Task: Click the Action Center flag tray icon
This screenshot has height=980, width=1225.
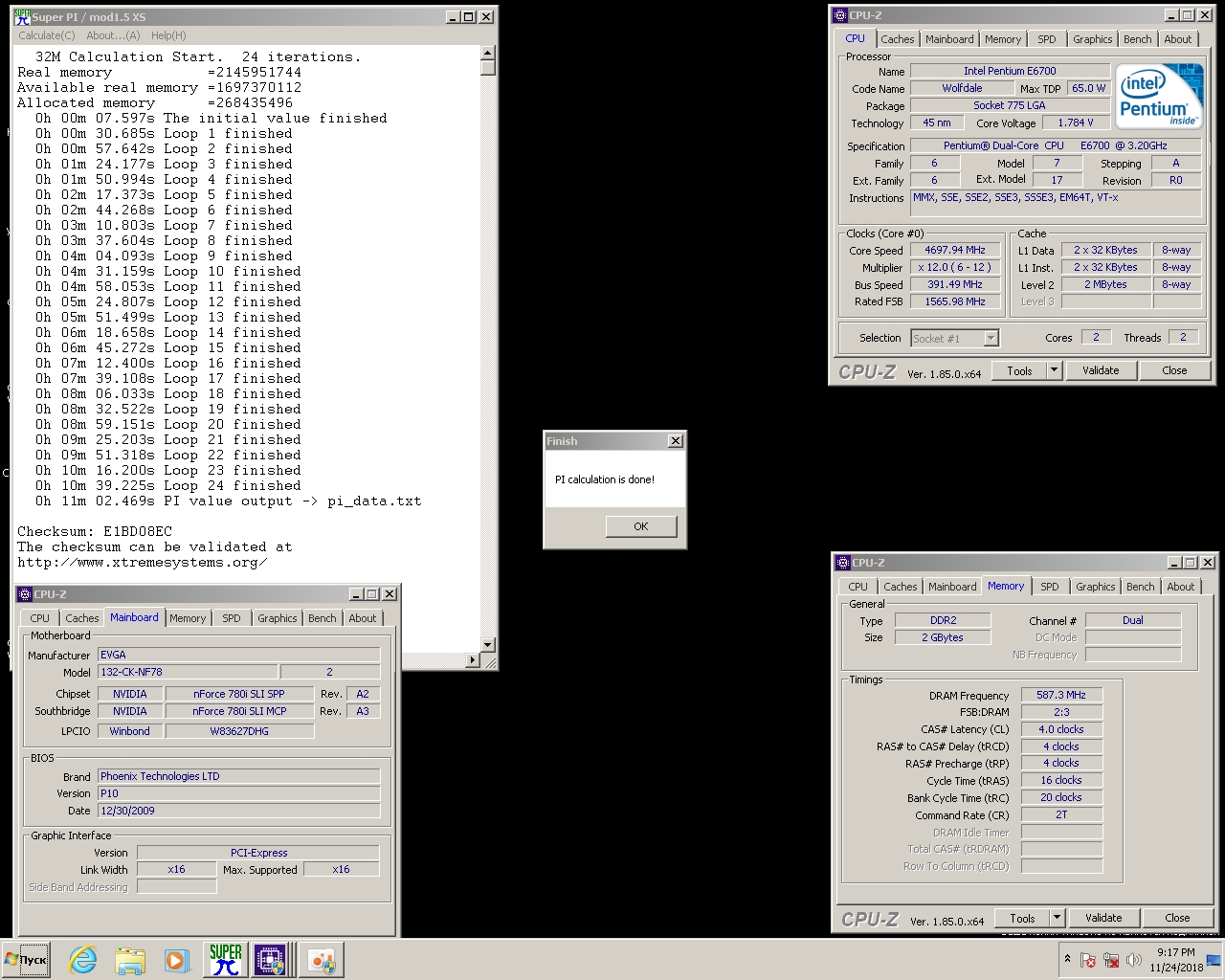Action: (x=1087, y=960)
